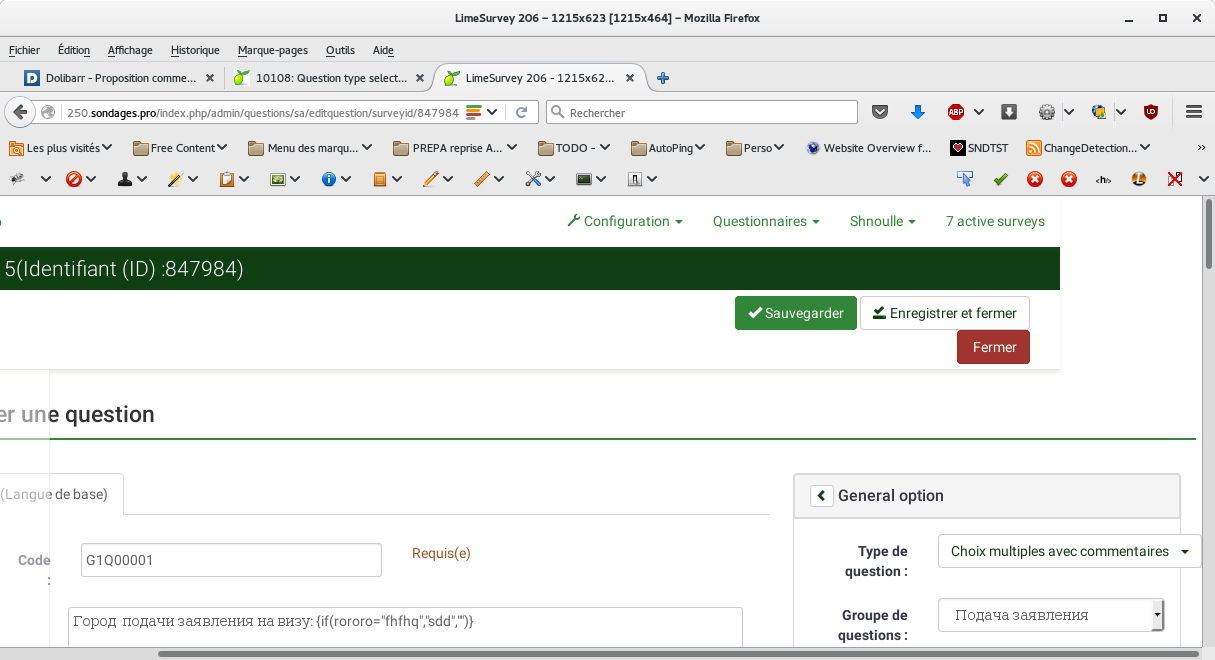Open the Adblock Plus icon
Screen dimensions: 1215x660
point(956,112)
